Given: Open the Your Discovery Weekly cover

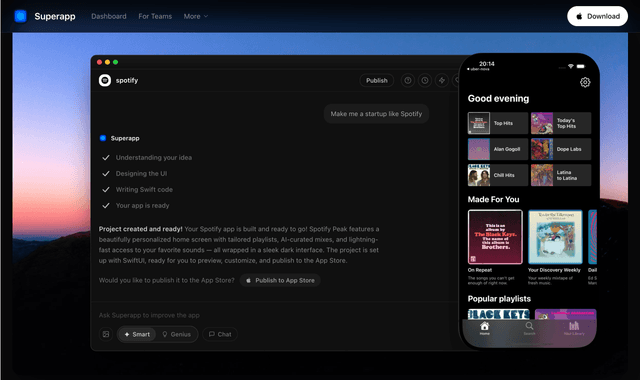Looking at the screenshot, I should (x=555, y=237).
